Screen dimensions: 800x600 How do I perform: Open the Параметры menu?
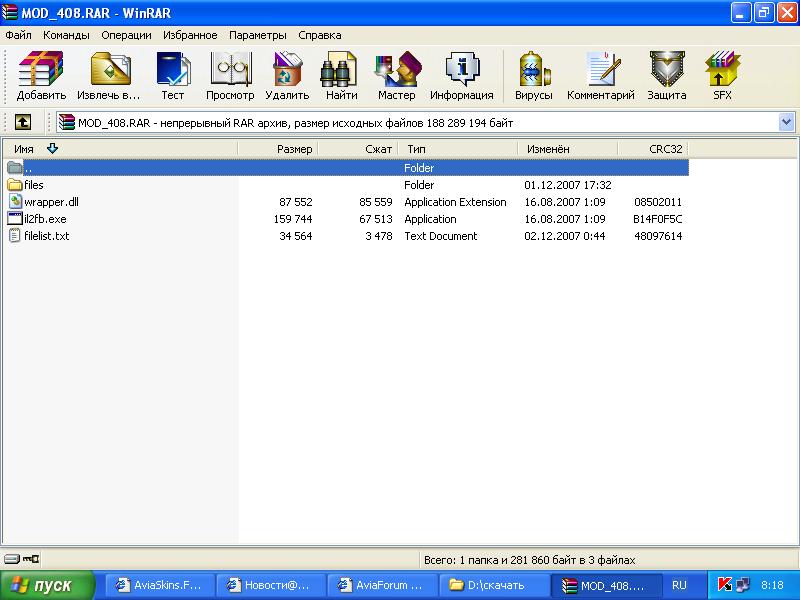click(258, 35)
